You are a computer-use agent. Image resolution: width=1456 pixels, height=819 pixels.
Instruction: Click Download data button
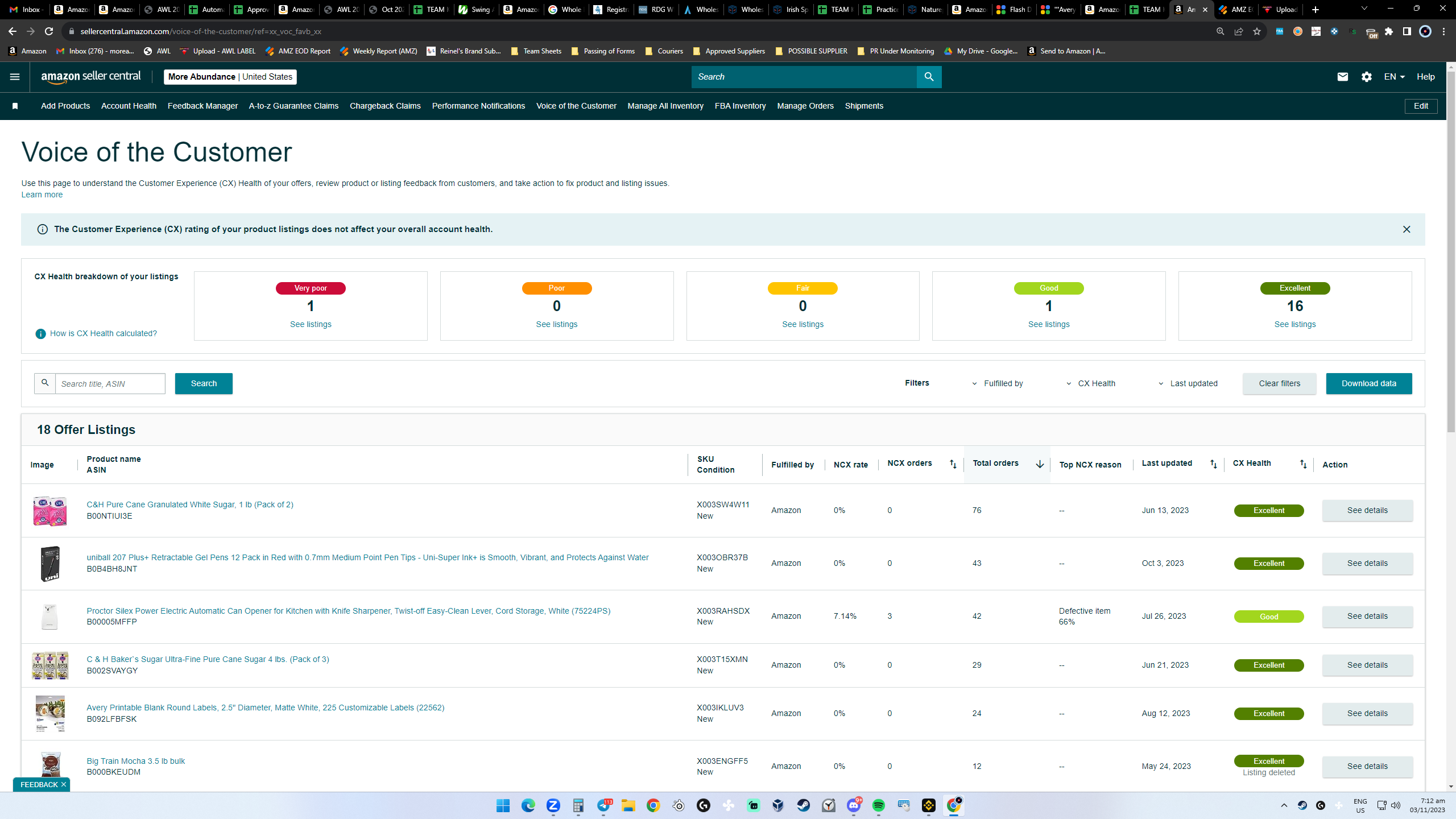click(x=1369, y=383)
